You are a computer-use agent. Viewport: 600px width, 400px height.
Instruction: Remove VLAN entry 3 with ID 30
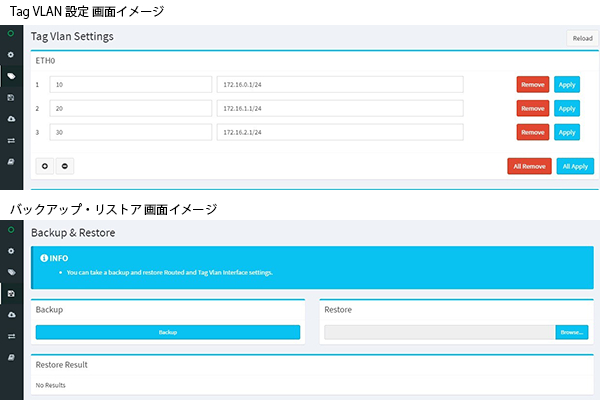[x=532, y=132]
